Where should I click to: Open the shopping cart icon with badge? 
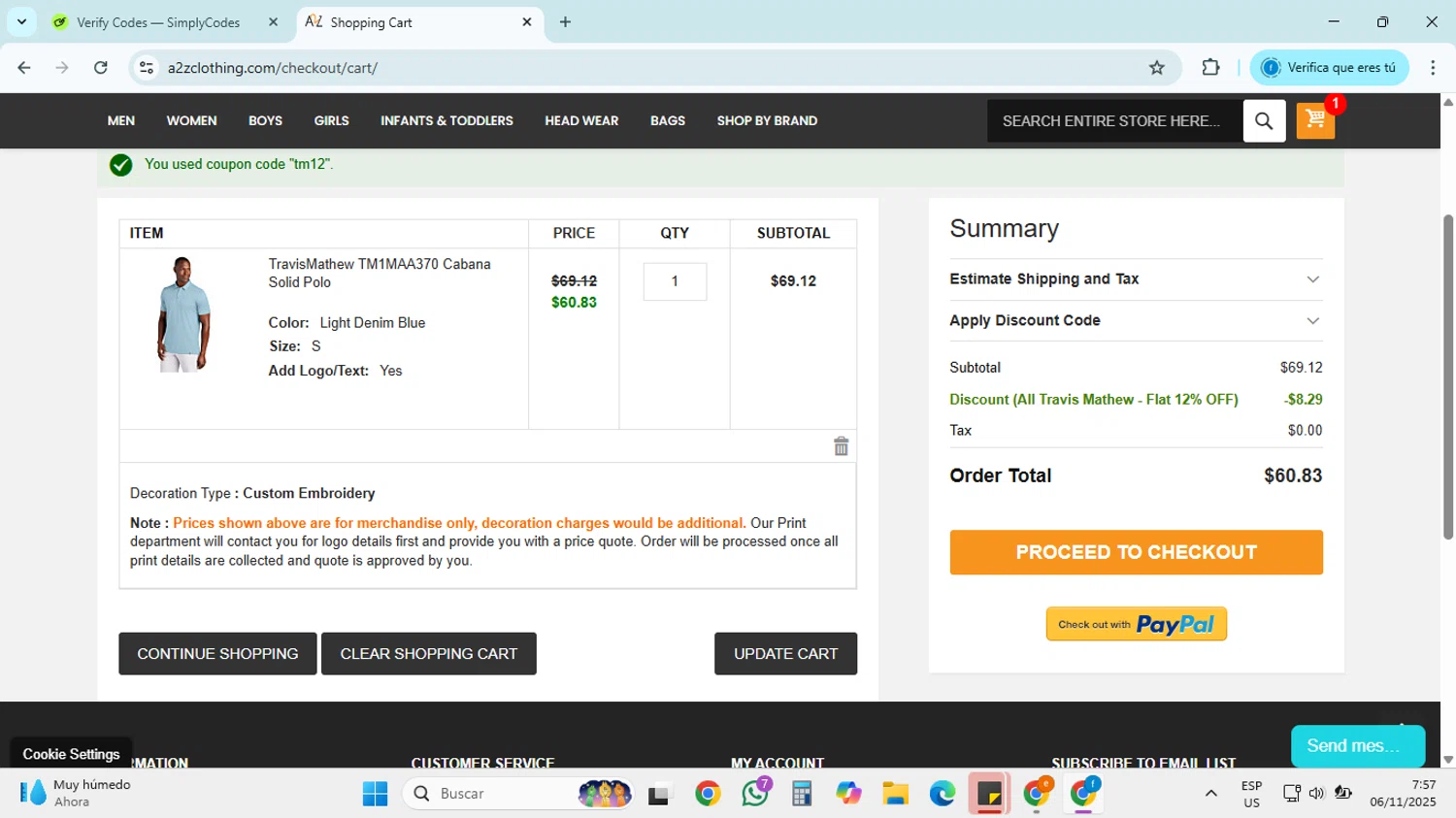click(1315, 120)
